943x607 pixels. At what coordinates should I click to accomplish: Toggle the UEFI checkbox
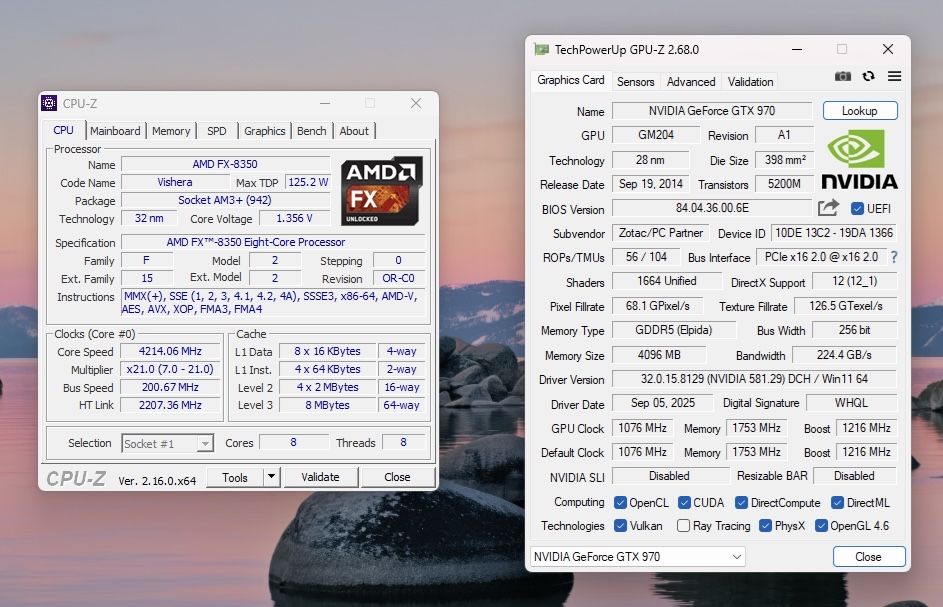pyautogui.click(x=857, y=209)
